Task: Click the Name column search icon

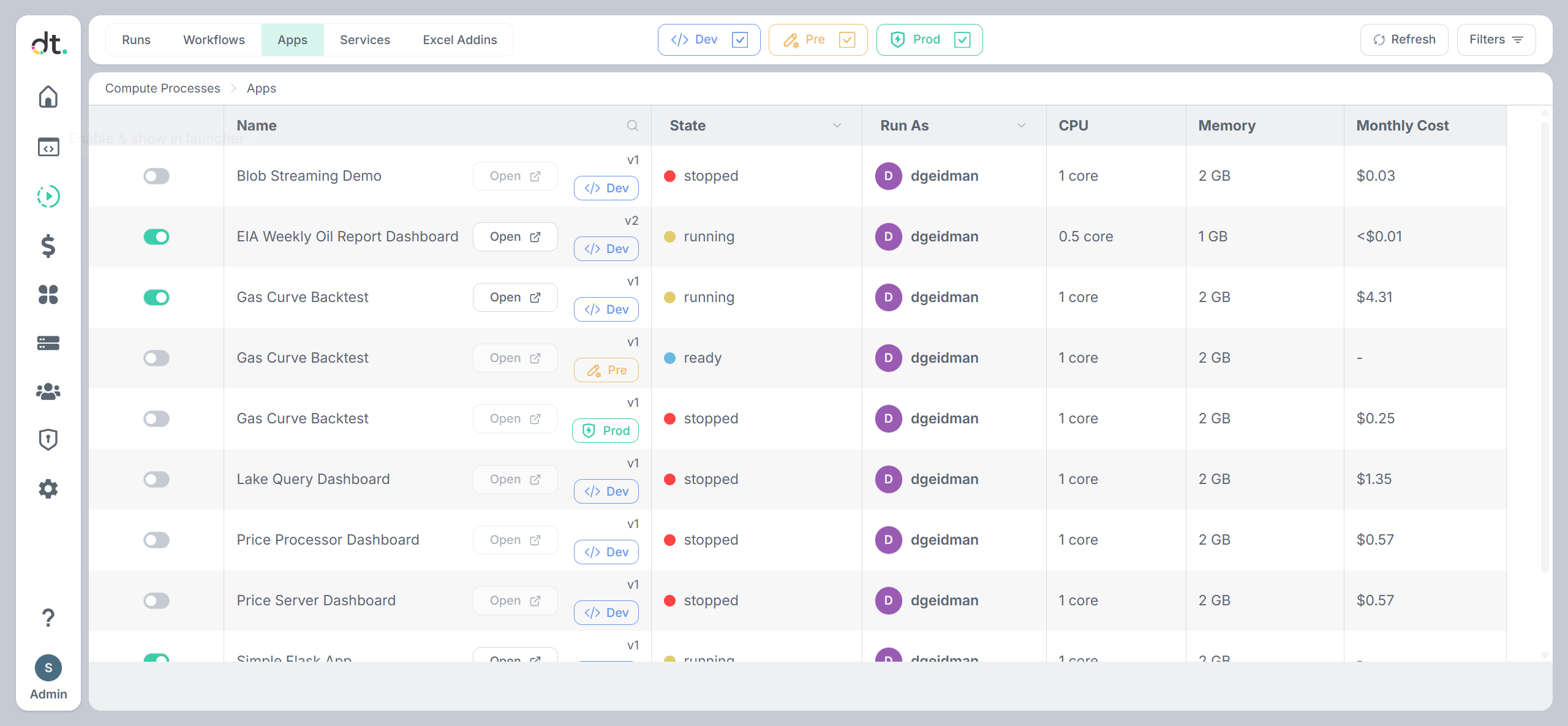Action: pos(633,126)
